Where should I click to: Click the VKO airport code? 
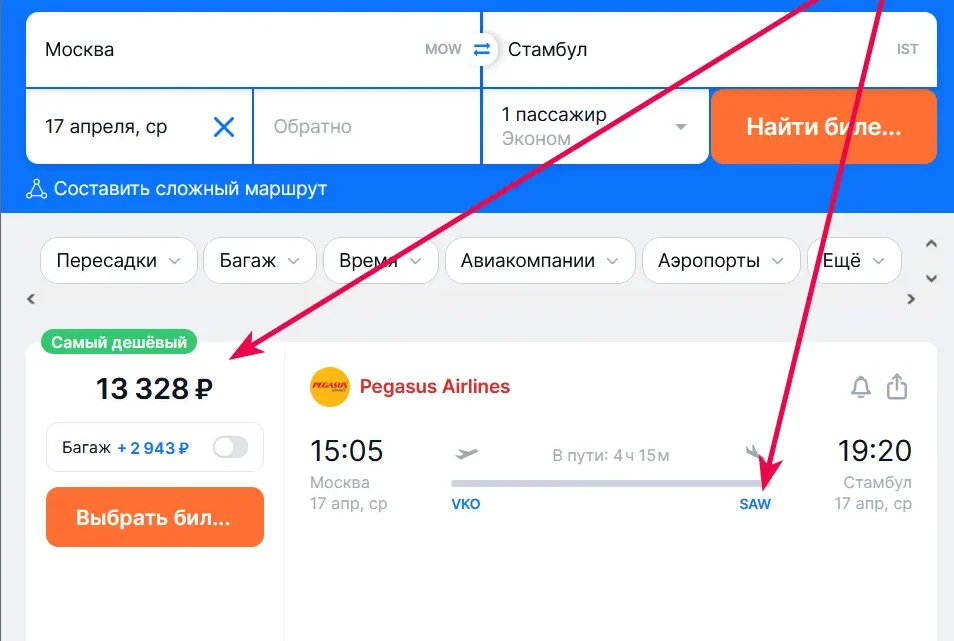466,505
